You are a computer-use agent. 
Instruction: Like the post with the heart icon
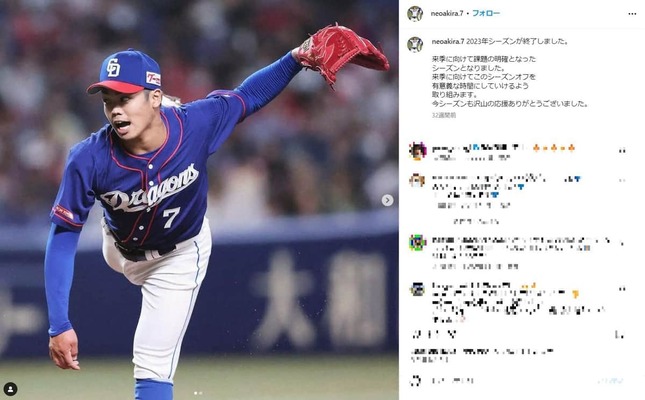pos(416,334)
